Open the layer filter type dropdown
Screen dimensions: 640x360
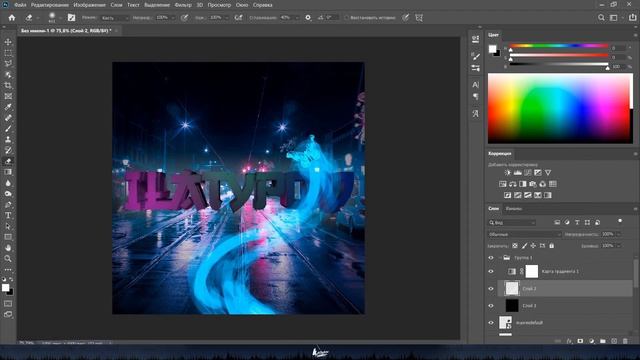click(512, 222)
